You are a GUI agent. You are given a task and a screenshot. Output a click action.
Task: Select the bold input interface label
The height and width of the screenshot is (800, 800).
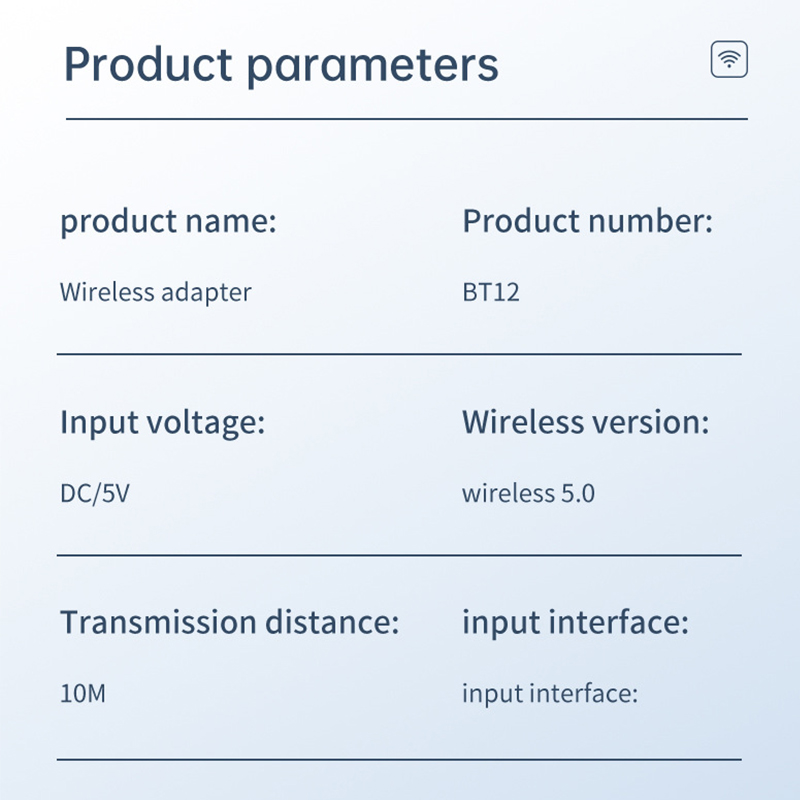[576, 623]
